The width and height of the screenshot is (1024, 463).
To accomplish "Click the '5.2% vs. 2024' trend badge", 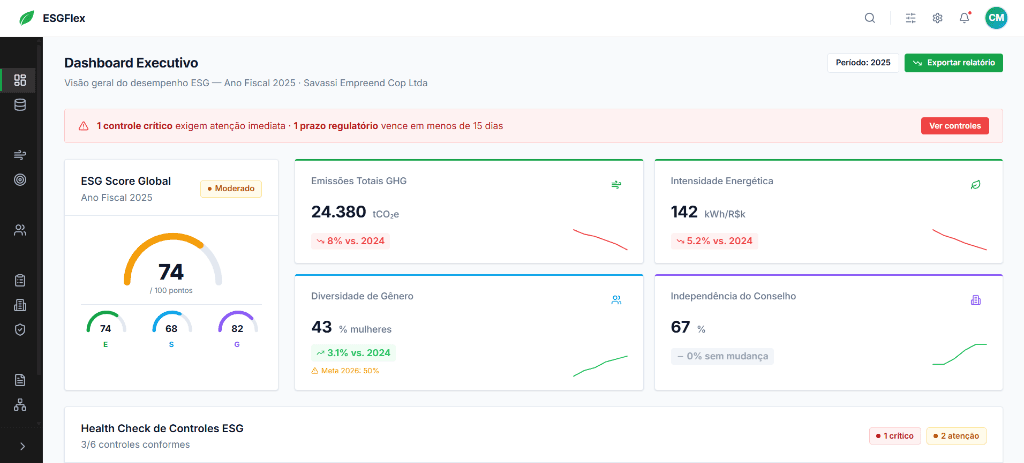I will tap(714, 241).
